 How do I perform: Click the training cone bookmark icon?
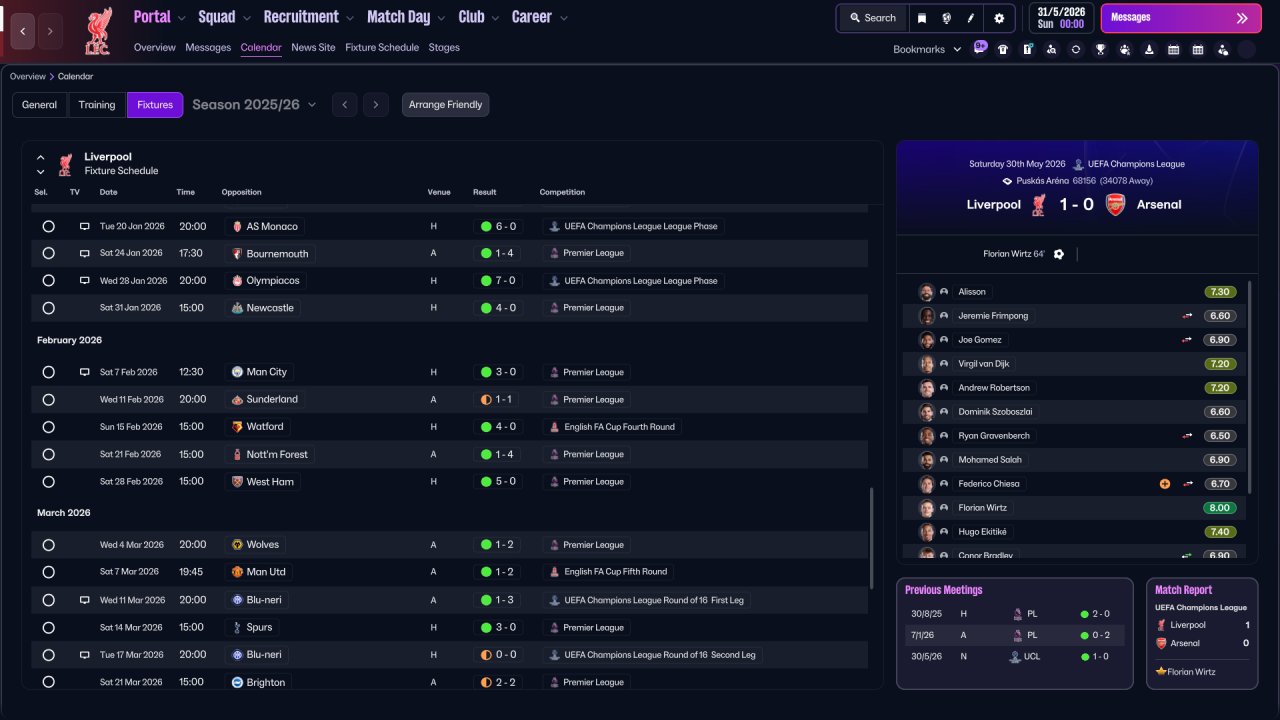(1149, 49)
